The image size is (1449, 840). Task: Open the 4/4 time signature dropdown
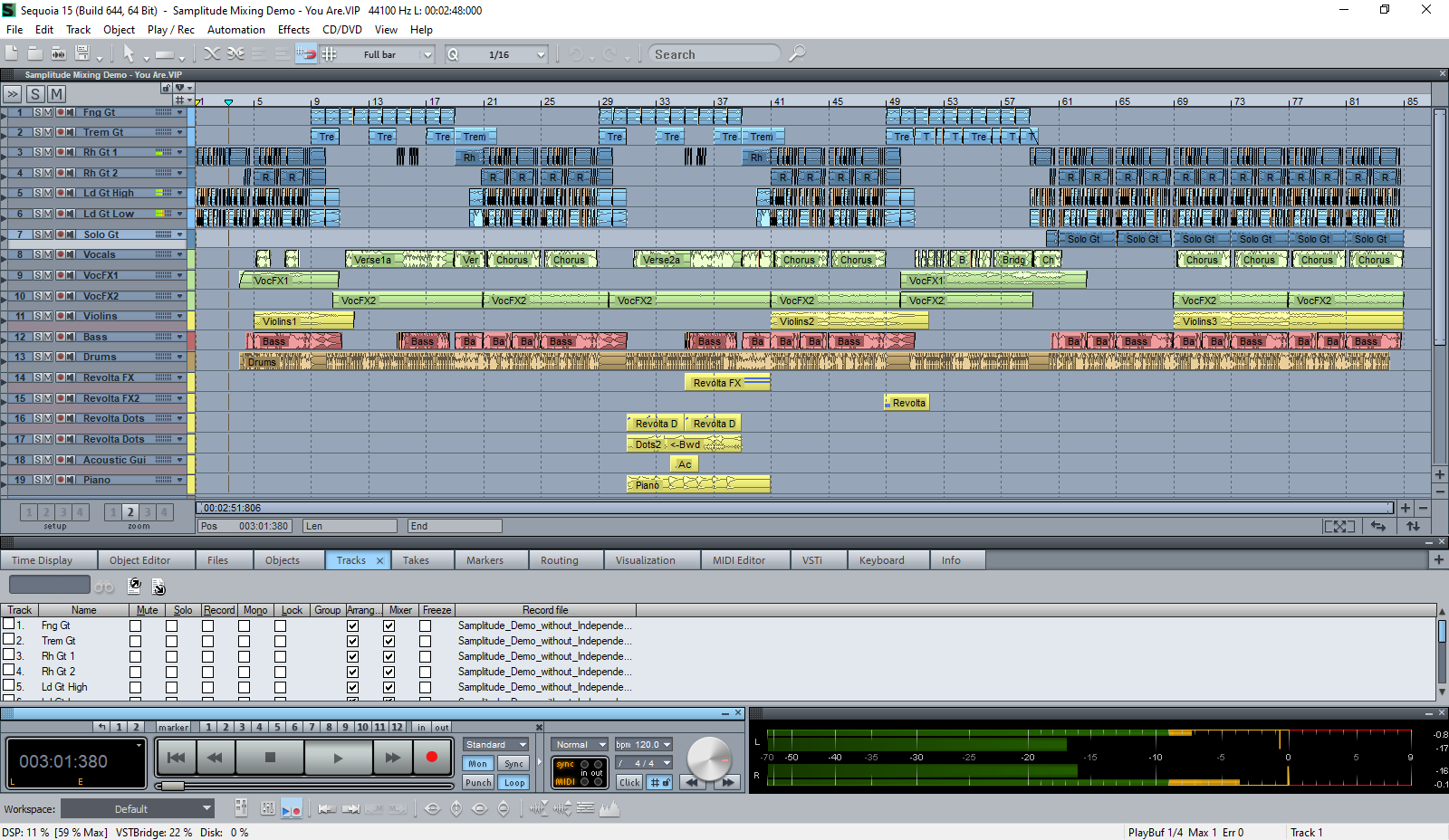pyautogui.click(x=644, y=763)
